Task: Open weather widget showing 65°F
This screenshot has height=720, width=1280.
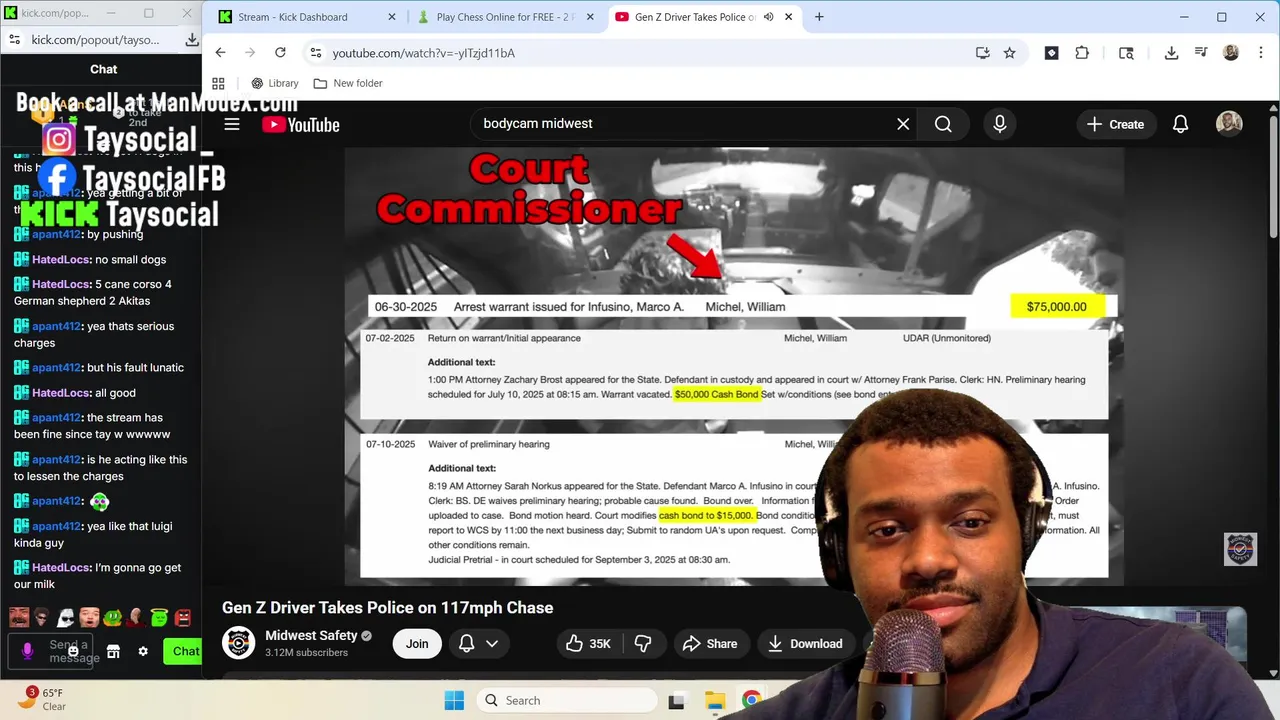Action: click(x=40, y=699)
